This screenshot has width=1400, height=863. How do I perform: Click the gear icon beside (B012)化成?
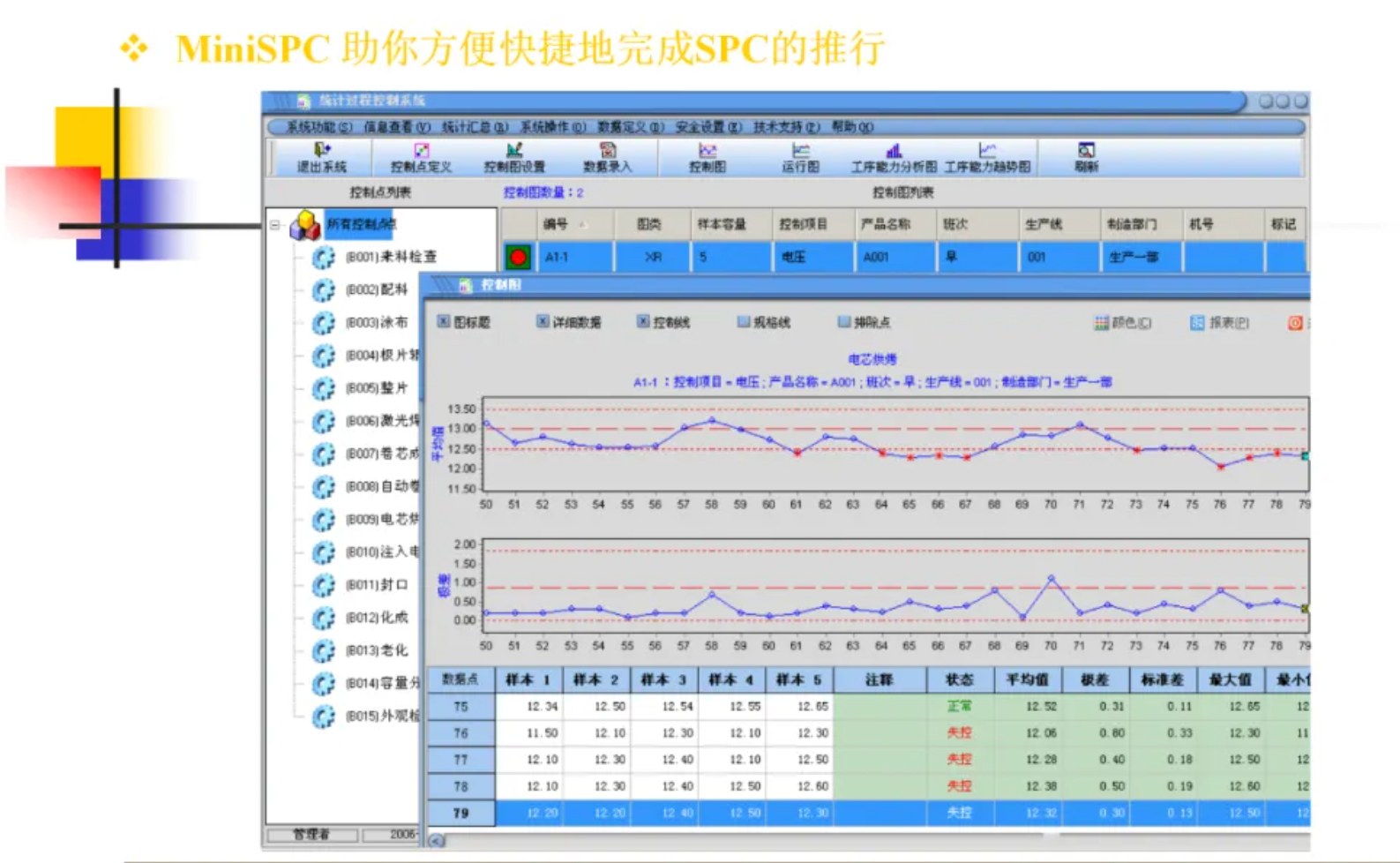[x=324, y=618]
